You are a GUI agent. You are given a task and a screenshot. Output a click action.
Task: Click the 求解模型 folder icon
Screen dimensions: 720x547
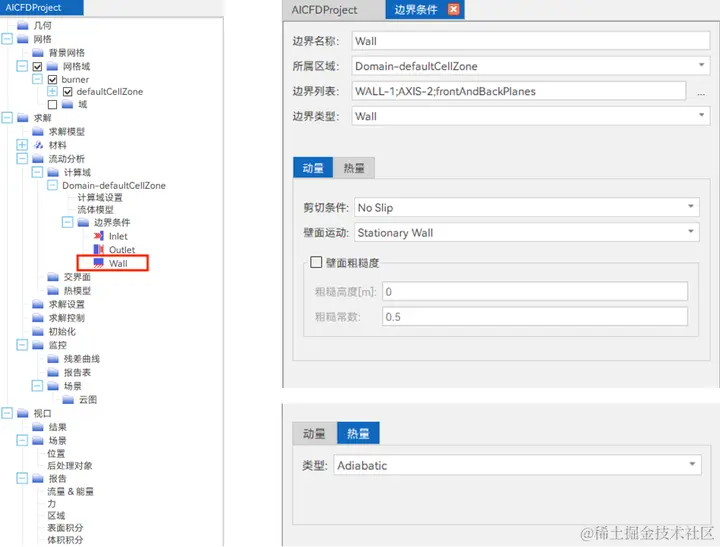pyautogui.click(x=38, y=132)
